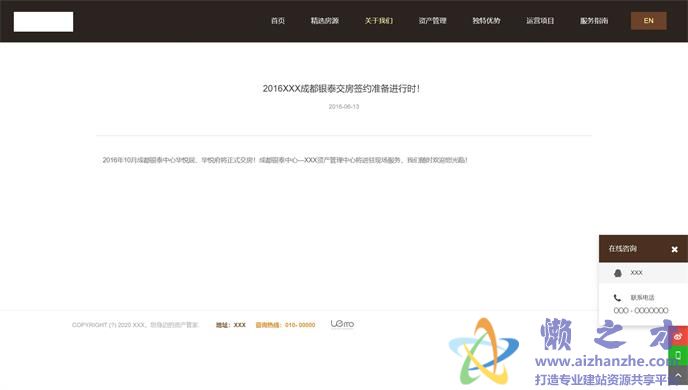Go to the 独特优势 navigation item
Viewport: 688px width, 390px height.
coord(486,21)
